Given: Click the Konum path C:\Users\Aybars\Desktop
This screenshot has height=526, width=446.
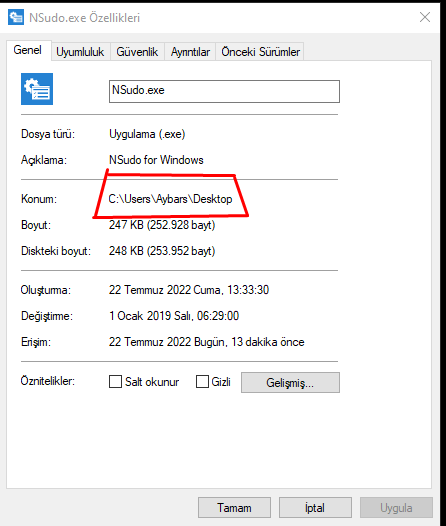Looking at the screenshot, I should [x=170, y=199].
